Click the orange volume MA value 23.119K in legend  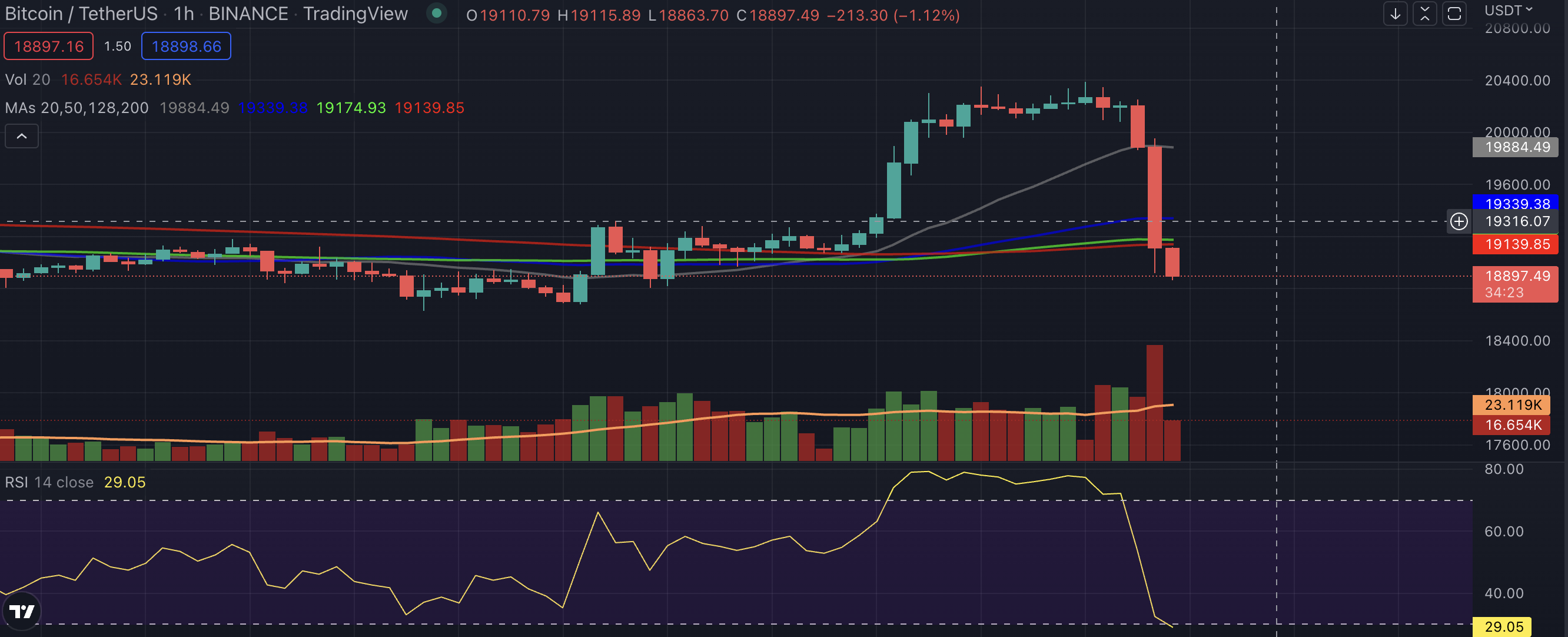(x=161, y=79)
